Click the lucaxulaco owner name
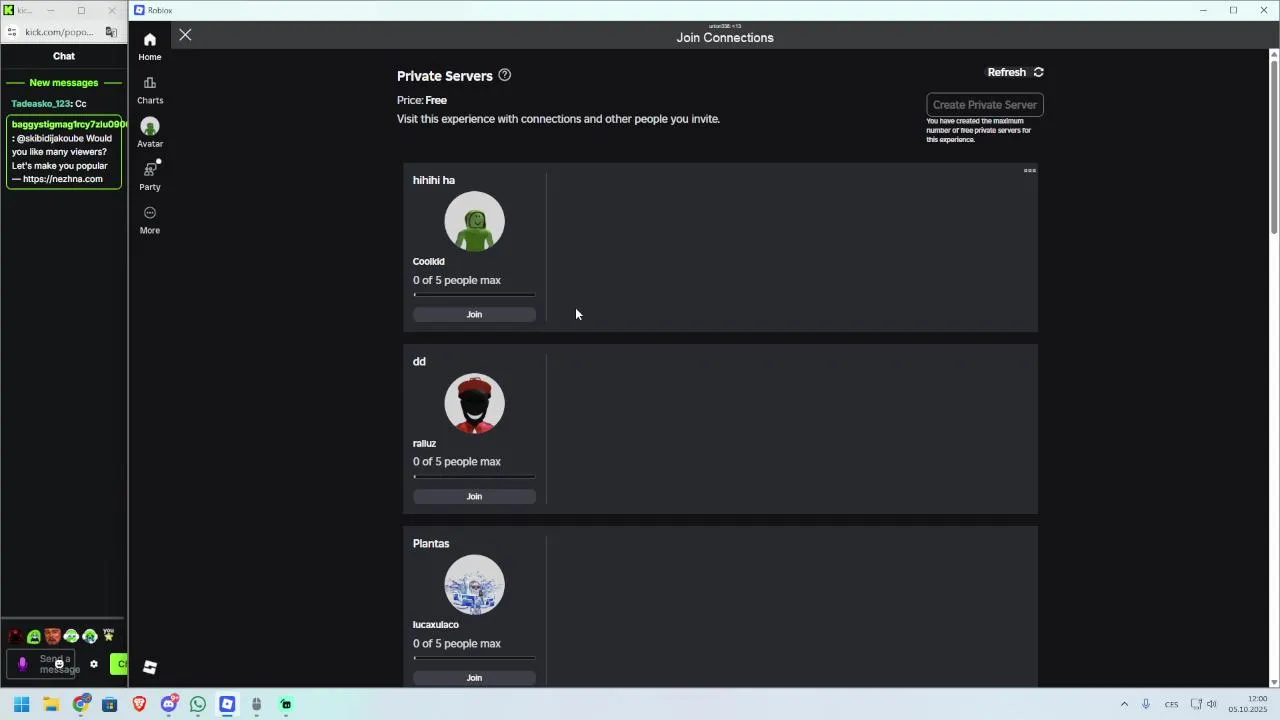This screenshot has height=720, width=1280. click(436, 625)
